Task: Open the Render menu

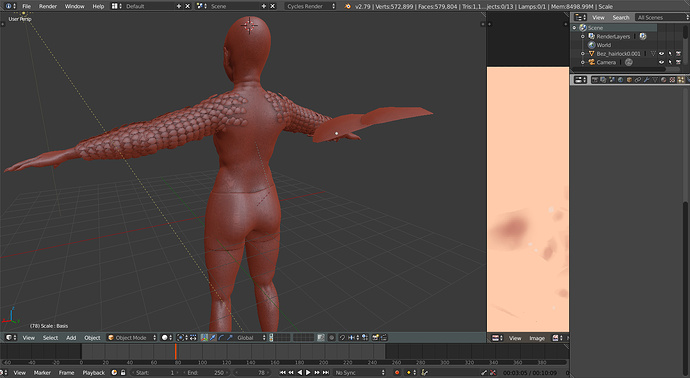Action: point(48,6)
